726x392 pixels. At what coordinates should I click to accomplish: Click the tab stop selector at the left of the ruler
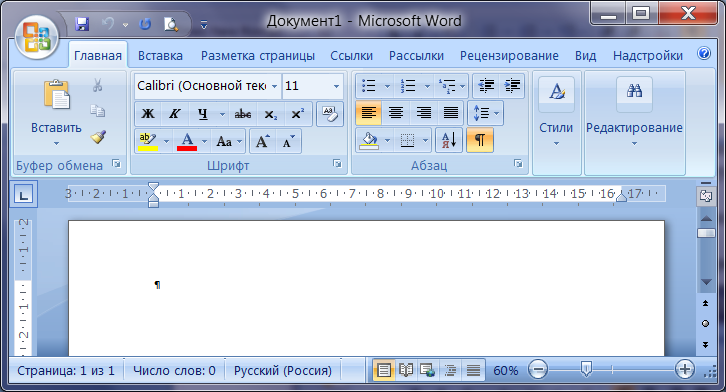point(24,194)
